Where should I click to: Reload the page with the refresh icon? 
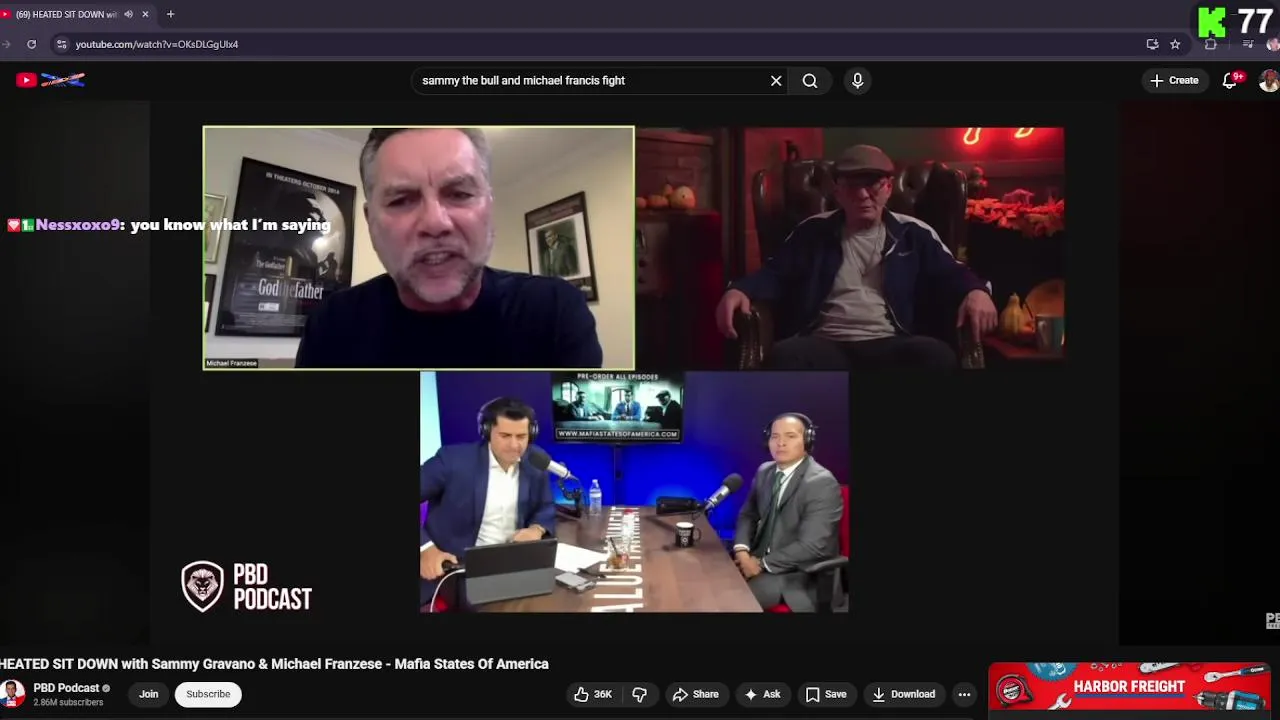[32, 44]
